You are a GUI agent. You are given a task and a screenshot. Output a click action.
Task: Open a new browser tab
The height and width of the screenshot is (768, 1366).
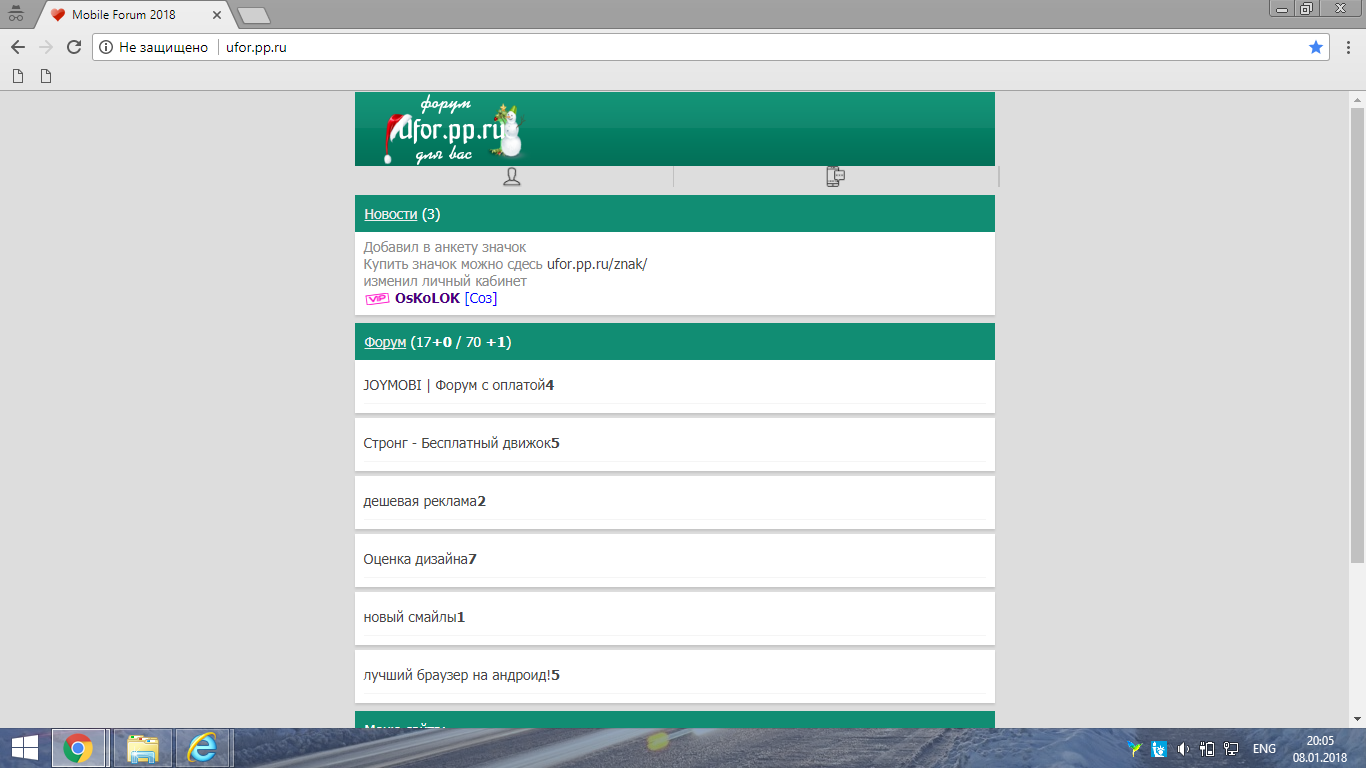[254, 15]
